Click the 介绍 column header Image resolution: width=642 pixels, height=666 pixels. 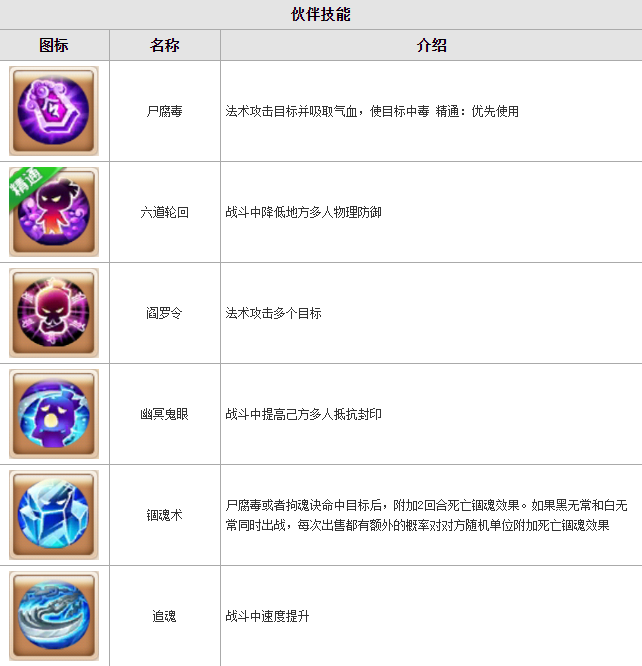432,45
